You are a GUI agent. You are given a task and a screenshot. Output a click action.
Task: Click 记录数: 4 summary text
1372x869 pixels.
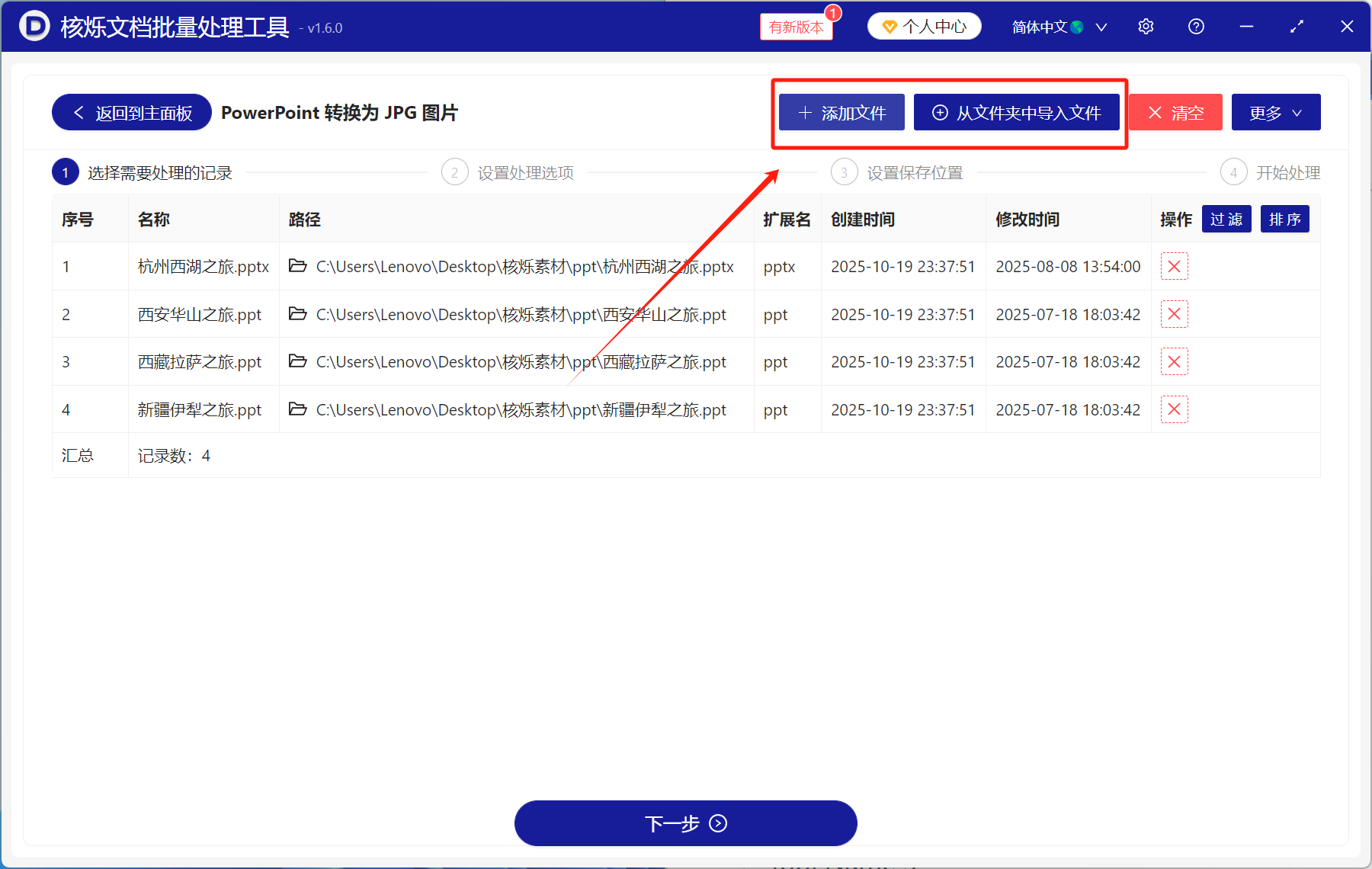(174, 456)
